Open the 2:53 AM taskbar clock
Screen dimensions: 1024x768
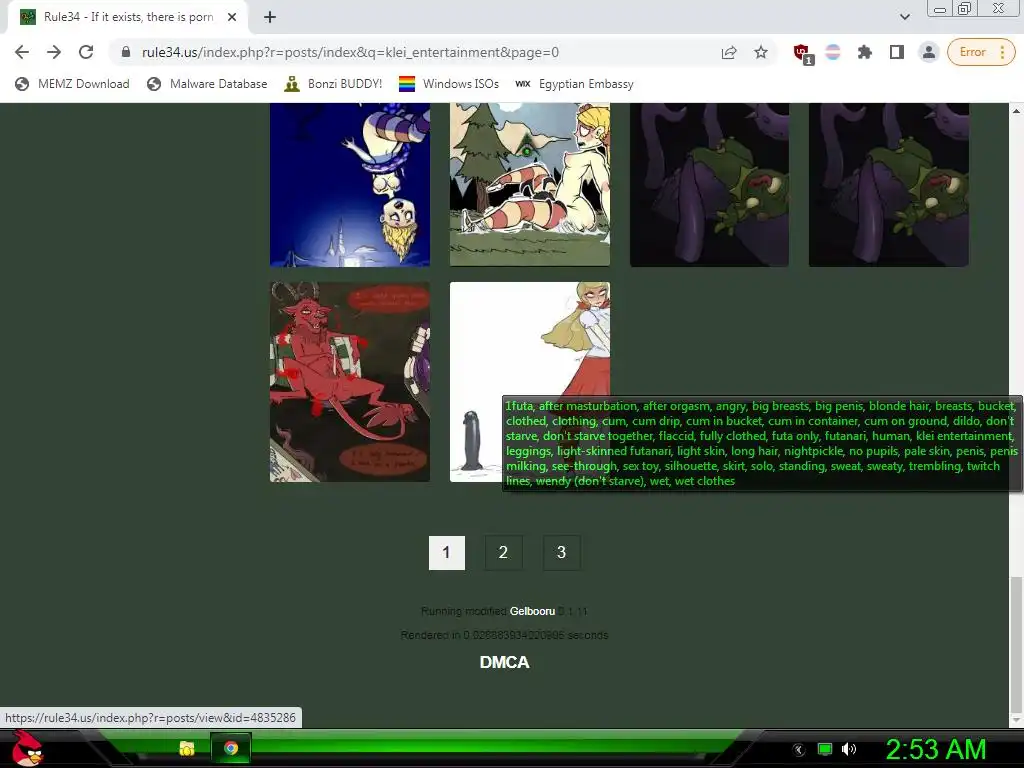coord(936,750)
